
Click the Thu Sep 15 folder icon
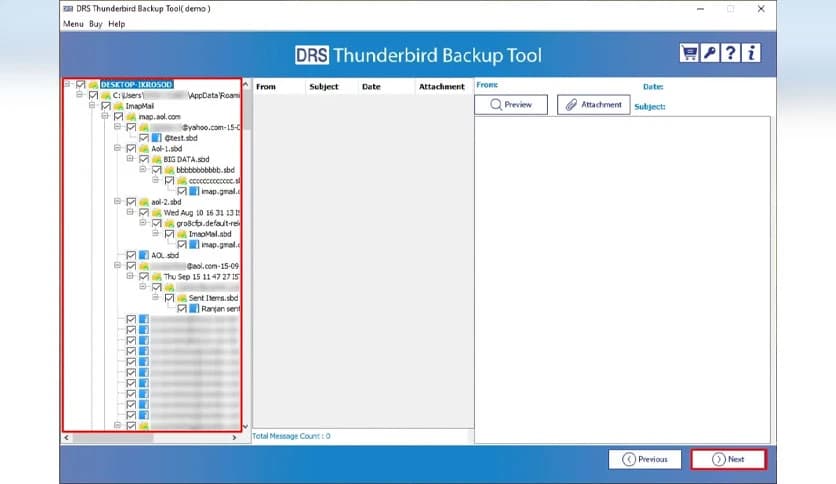[x=156, y=277]
